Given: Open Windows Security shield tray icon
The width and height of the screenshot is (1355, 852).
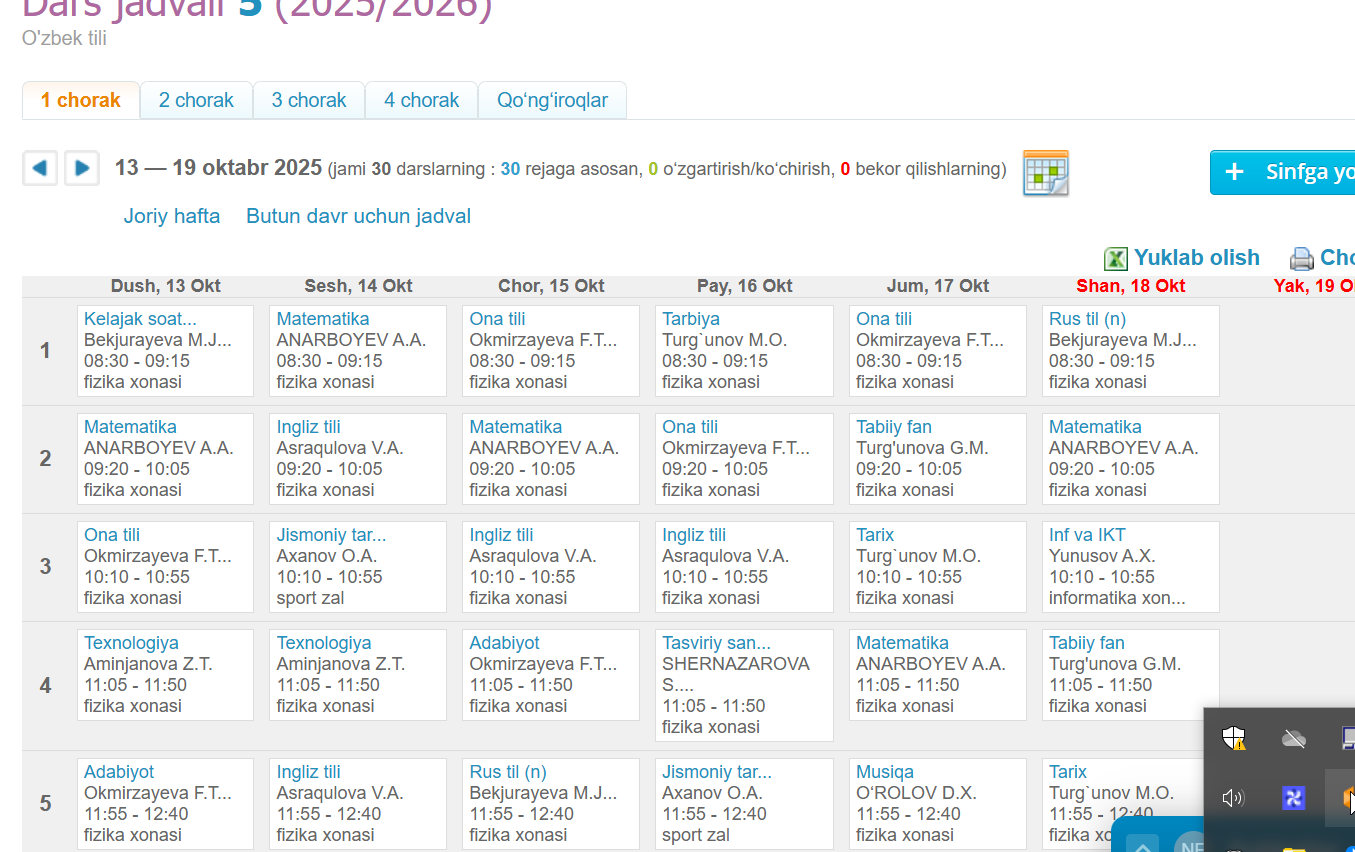Looking at the screenshot, I should (1234, 739).
